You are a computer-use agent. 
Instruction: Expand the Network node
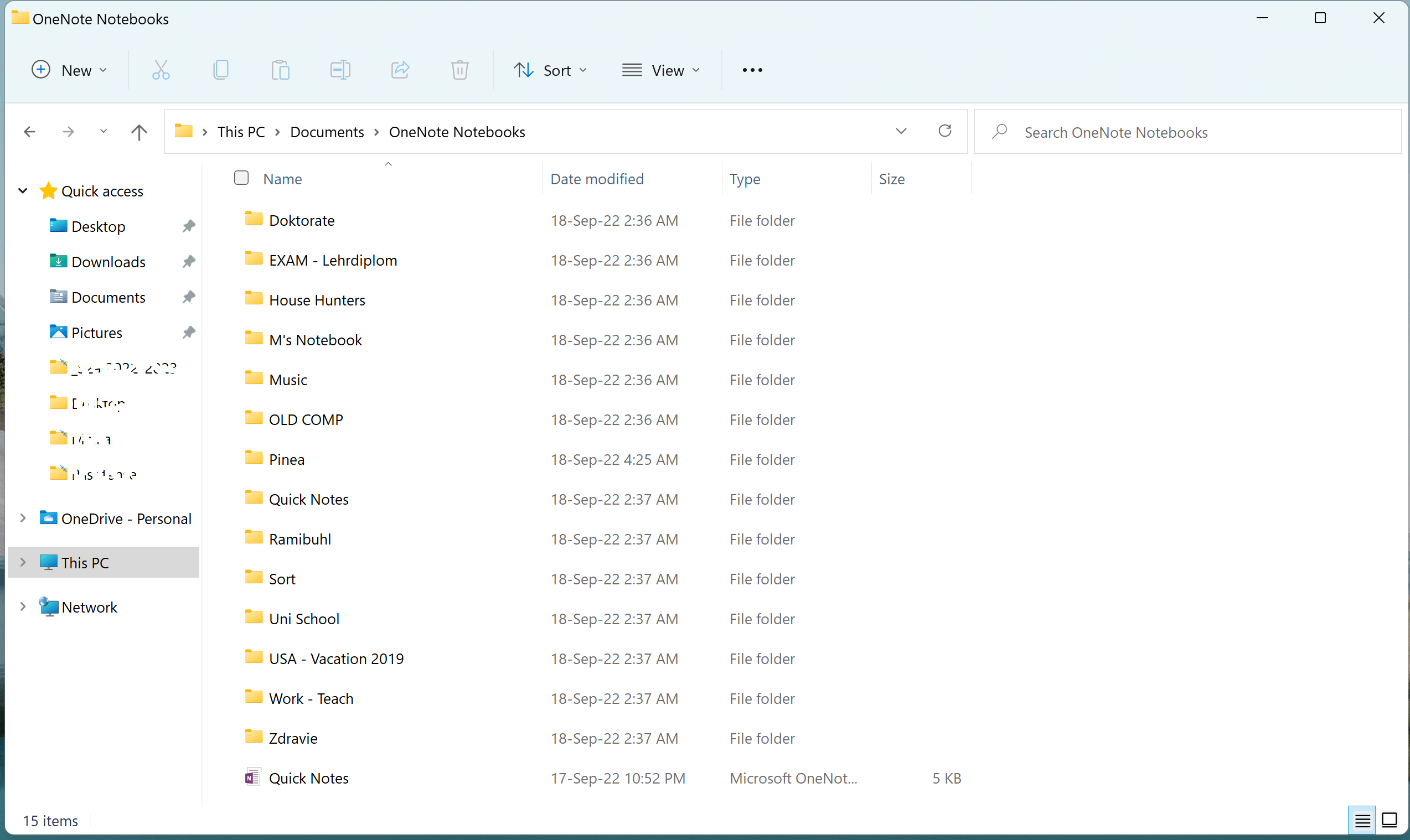click(23, 607)
